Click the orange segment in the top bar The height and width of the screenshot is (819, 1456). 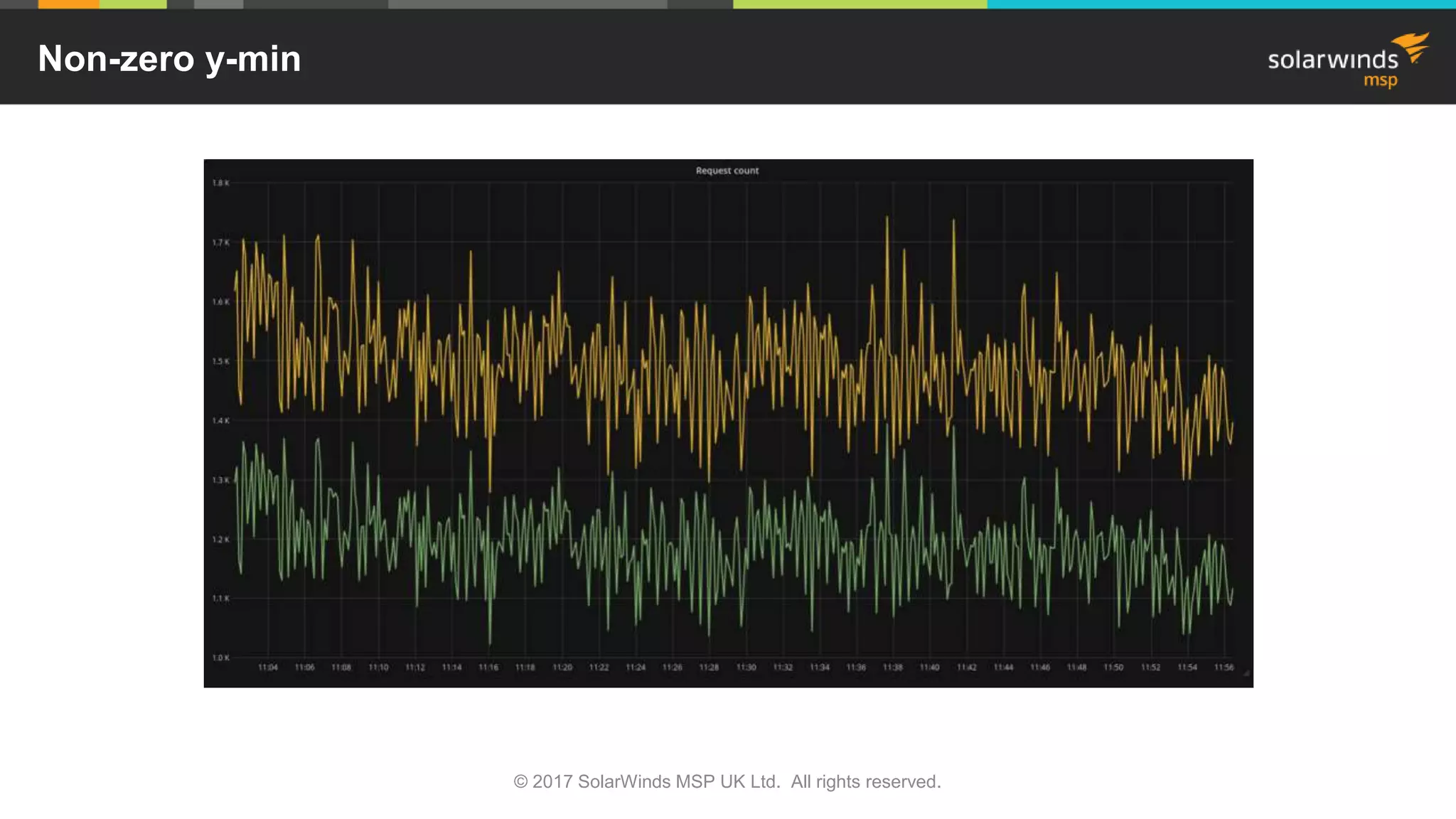(x=68, y=4)
